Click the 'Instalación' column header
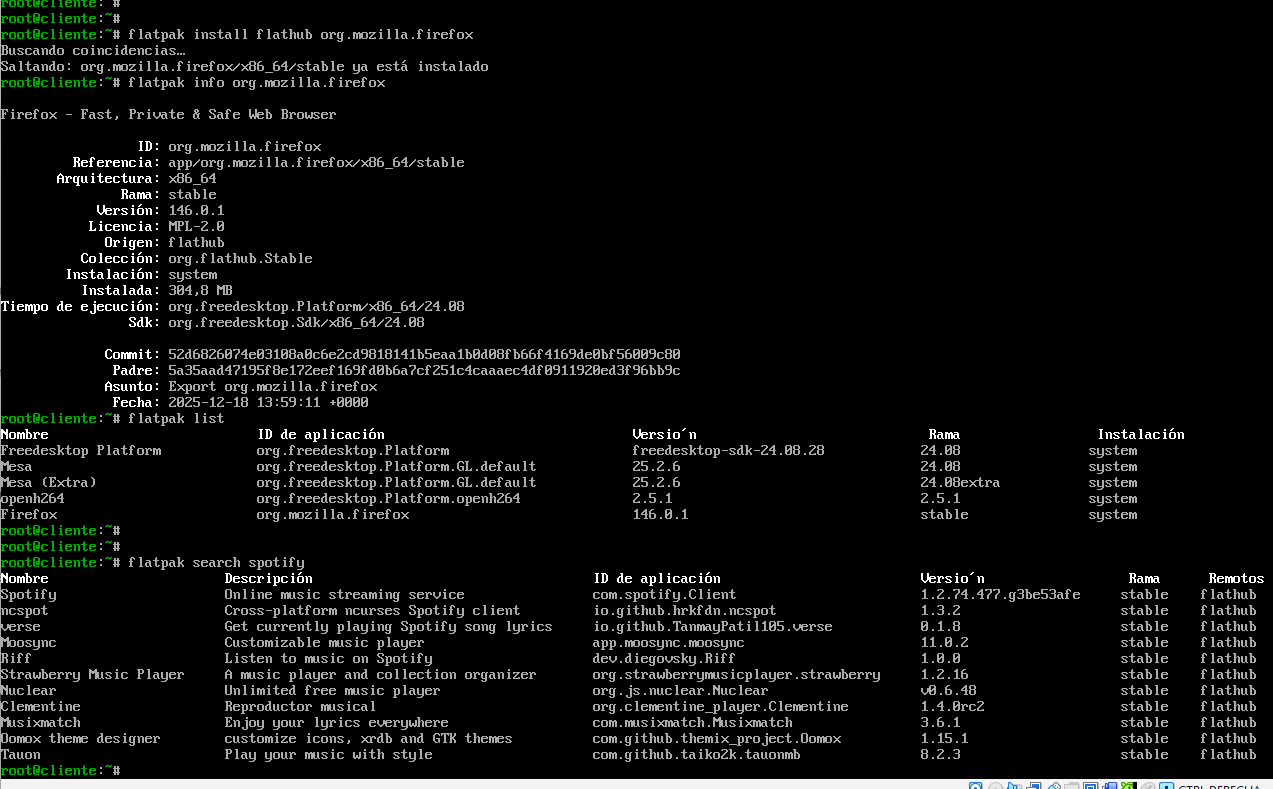This screenshot has width=1273, height=789. pos(1140,434)
